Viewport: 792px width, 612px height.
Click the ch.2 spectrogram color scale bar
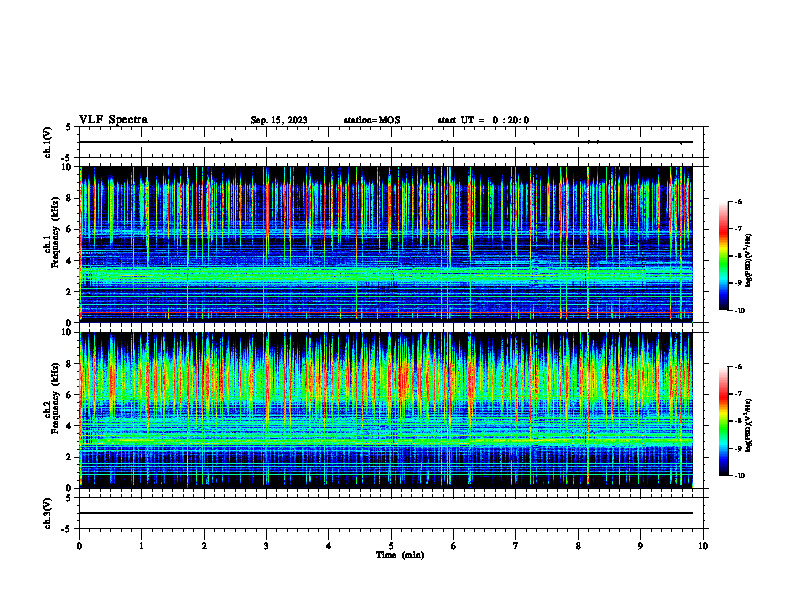click(724, 421)
